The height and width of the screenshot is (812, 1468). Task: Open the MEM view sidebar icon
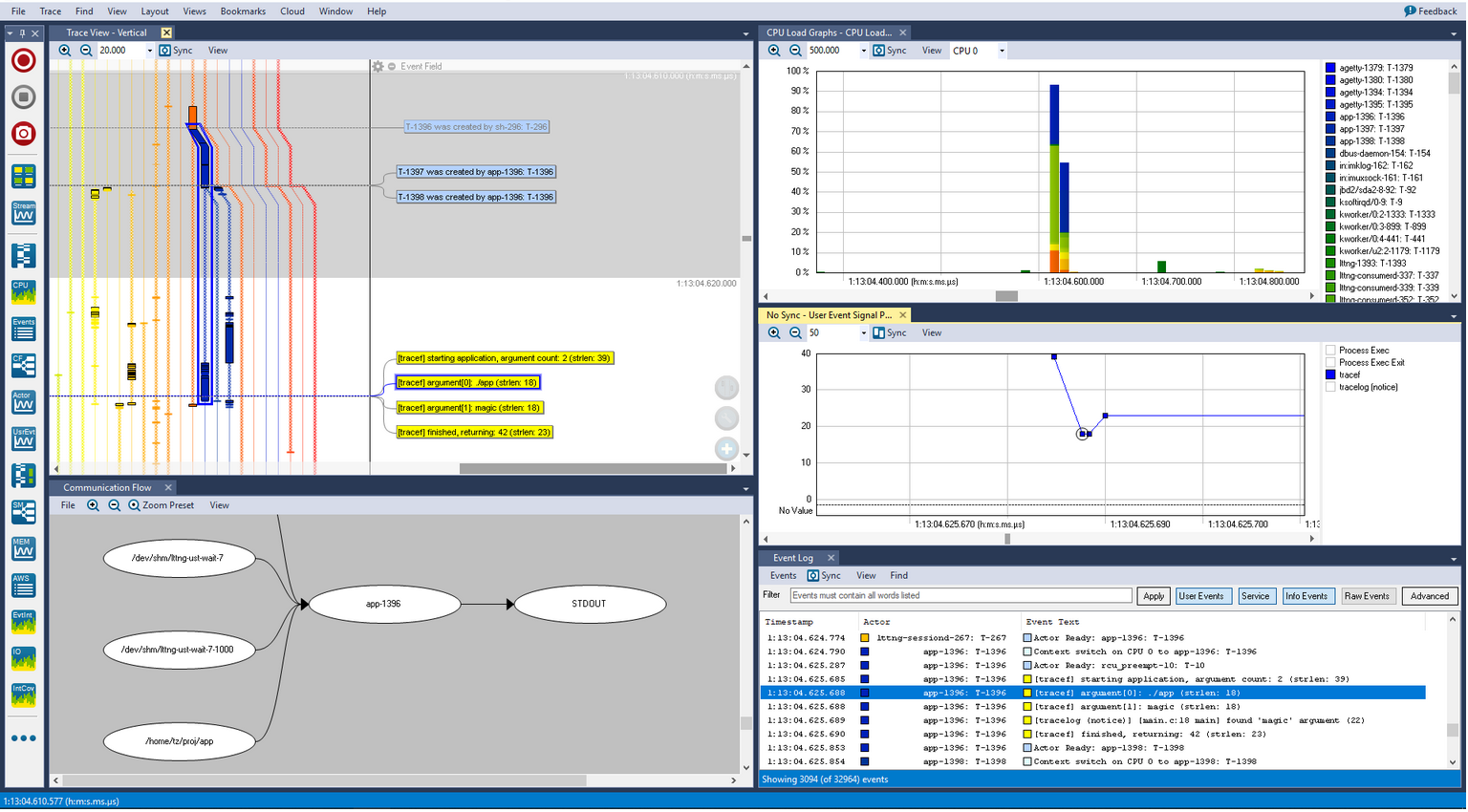click(x=24, y=548)
